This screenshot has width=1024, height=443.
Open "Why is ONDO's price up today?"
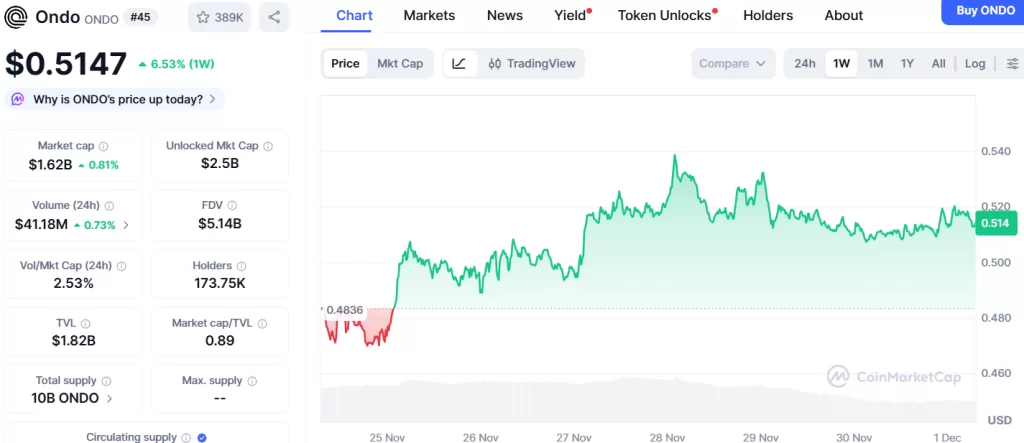click(115, 99)
